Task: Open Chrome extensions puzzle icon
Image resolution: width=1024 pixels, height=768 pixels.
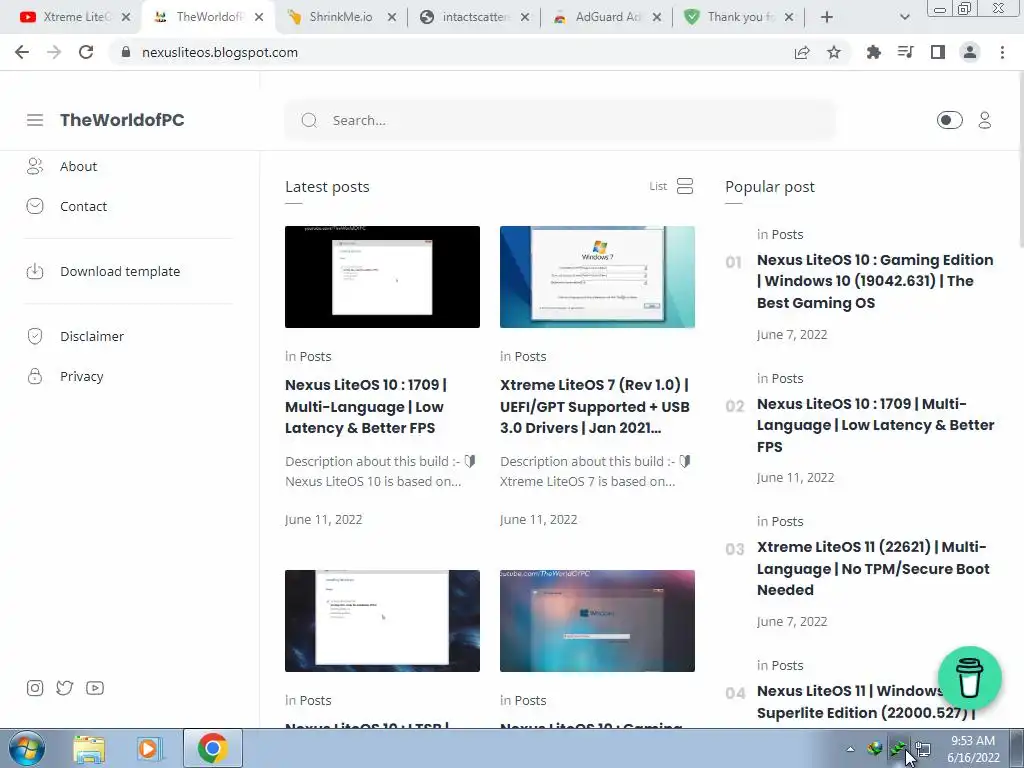Action: [873, 52]
